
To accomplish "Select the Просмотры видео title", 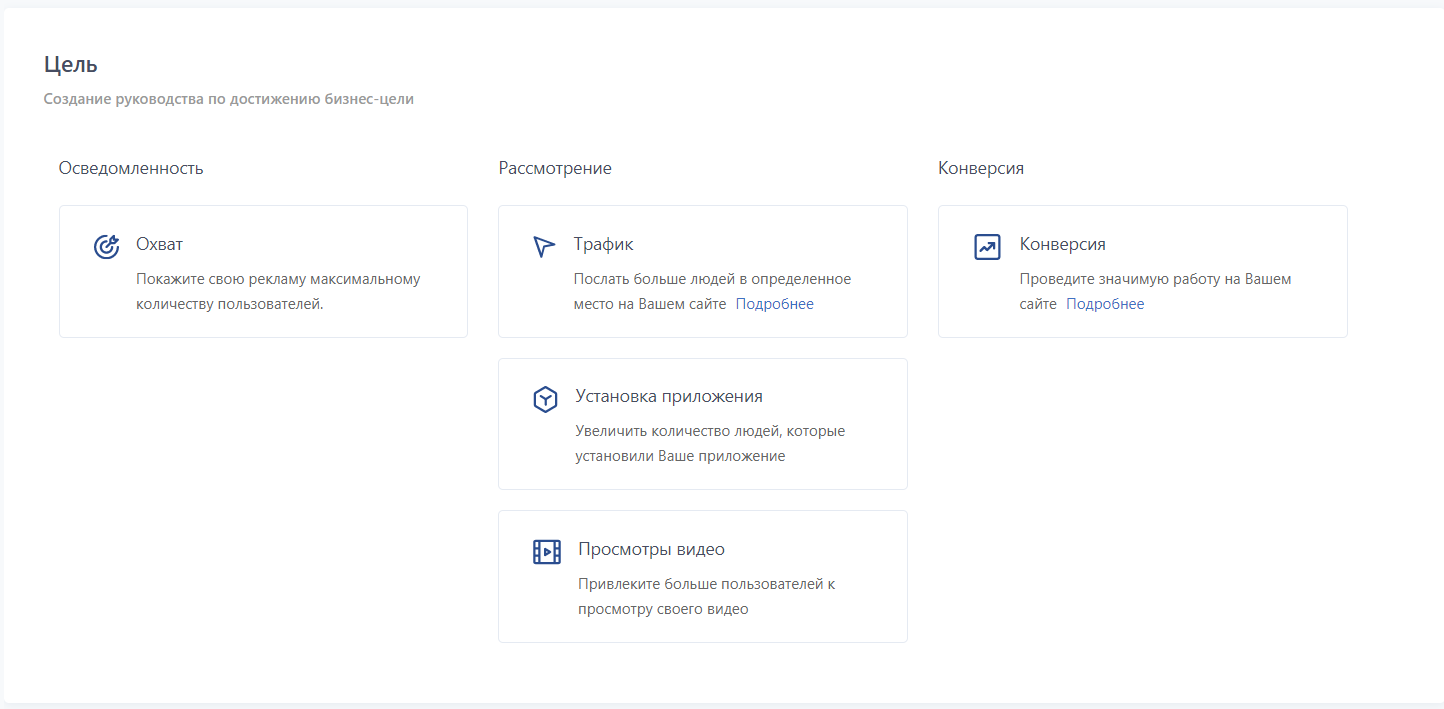I will [x=651, y=549].
